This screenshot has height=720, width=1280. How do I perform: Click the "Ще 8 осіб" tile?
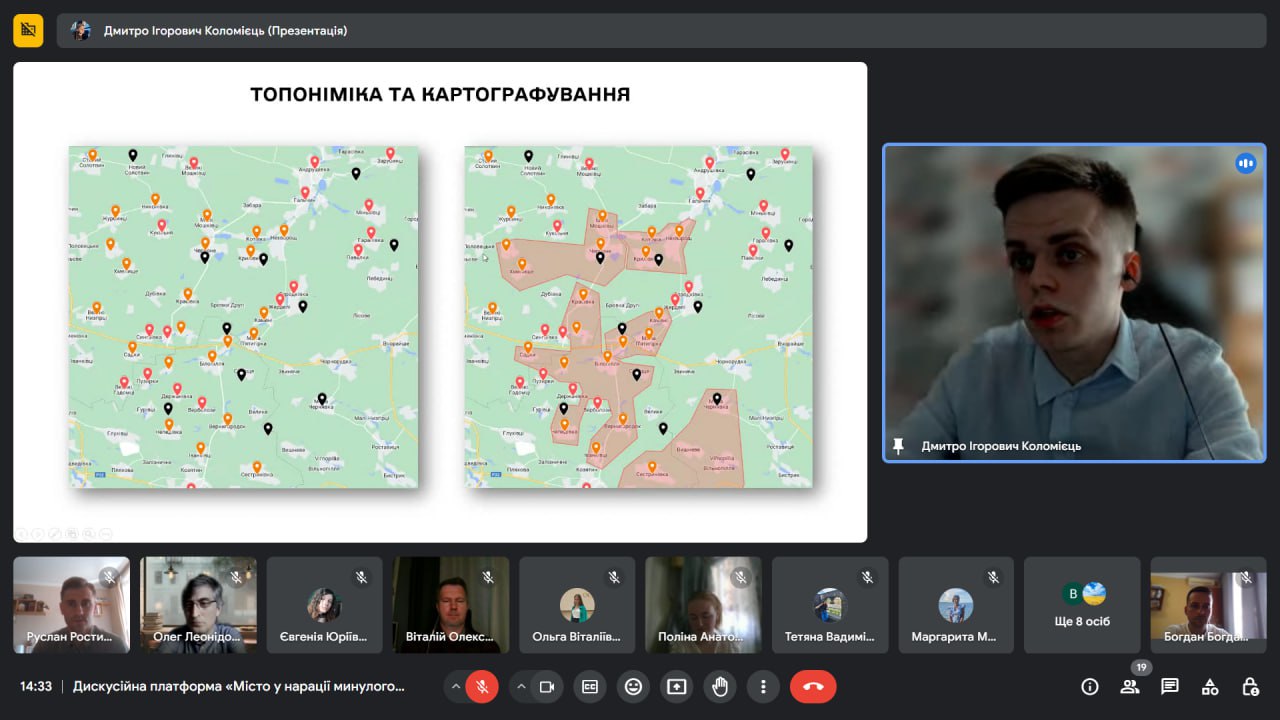[1082, 605]
